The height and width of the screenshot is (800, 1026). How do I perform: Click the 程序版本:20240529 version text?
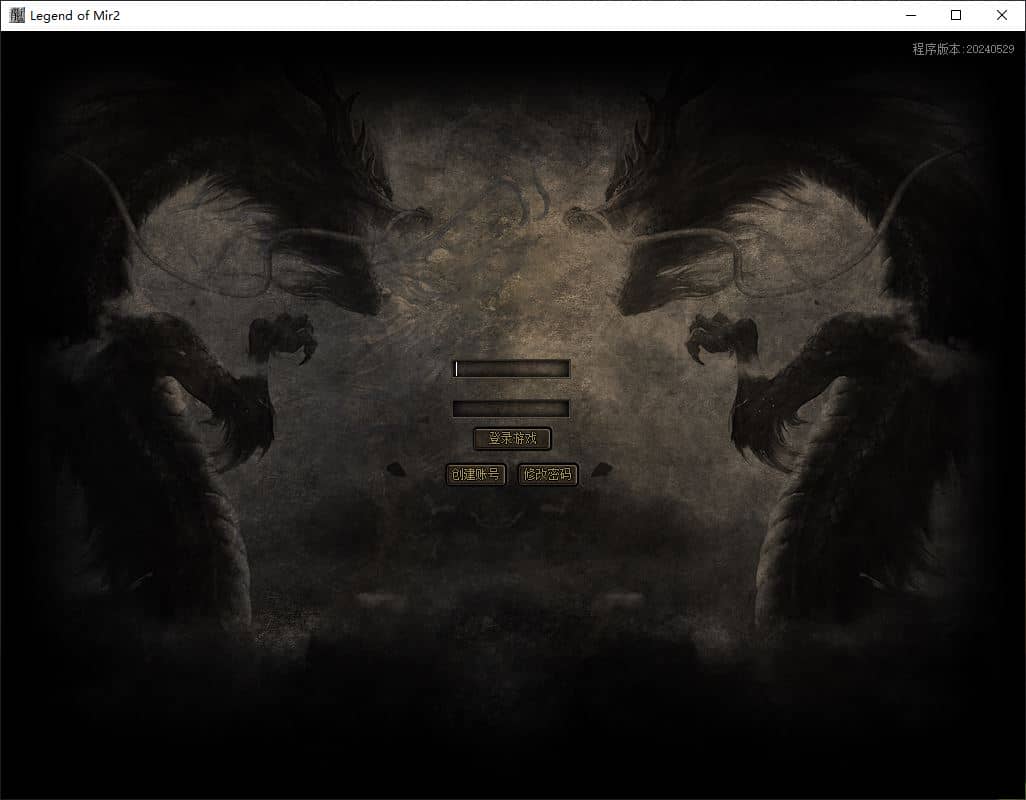coord(963,49)
